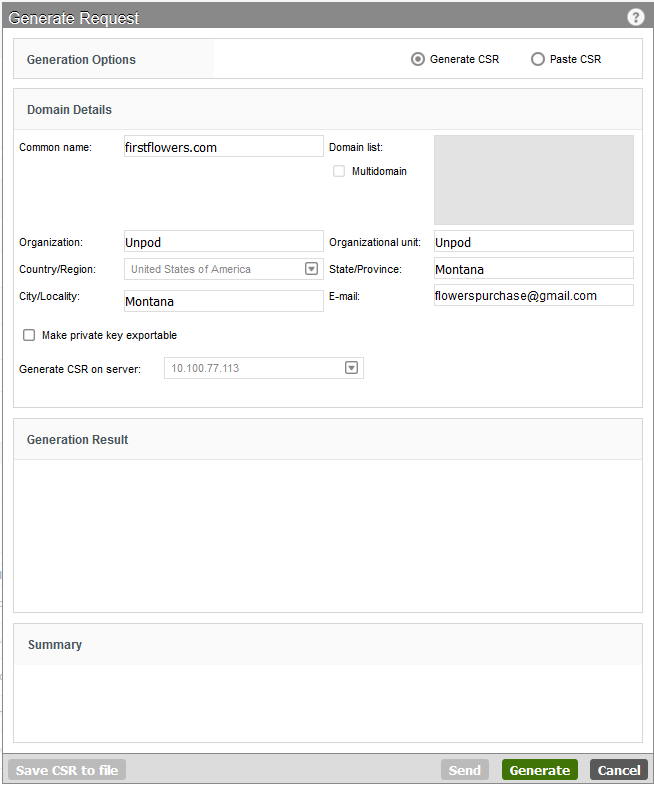
Task: Enable the Multidomain checkbox
Action: 339,171
